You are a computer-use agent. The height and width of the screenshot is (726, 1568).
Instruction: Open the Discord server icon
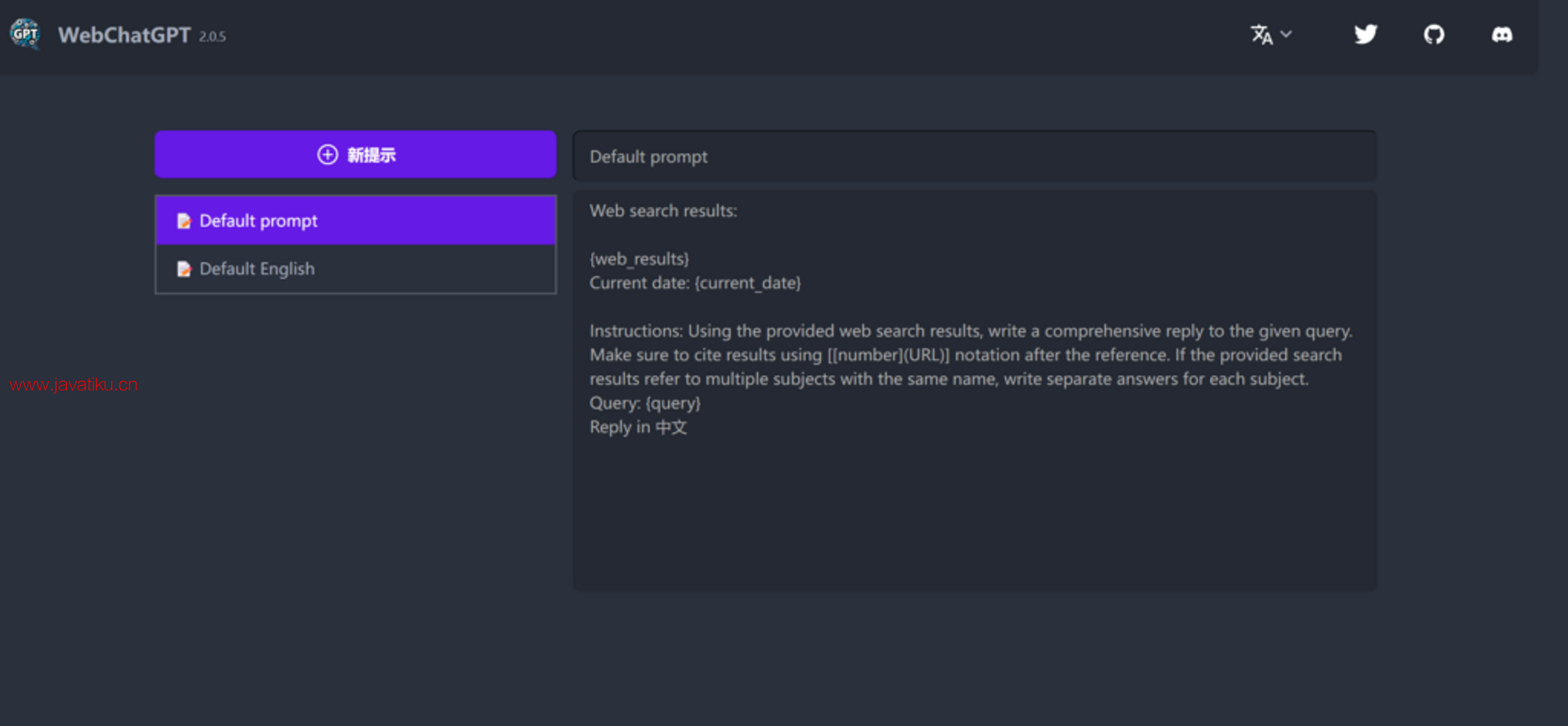click(x=1501, y=34)
